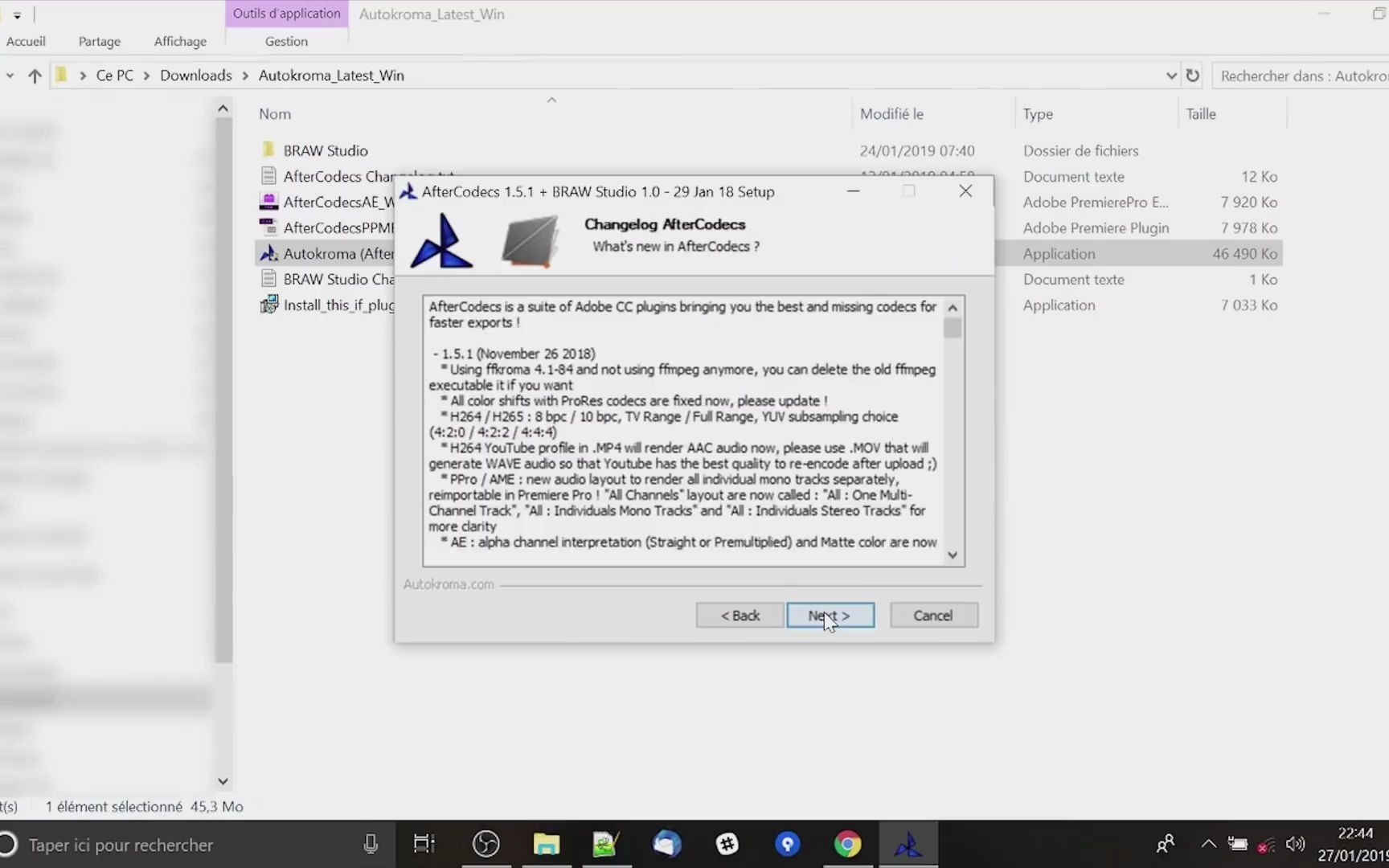Click the Autokroma installer application icon
Image resolution: width=1389 pixels, height=868 pixels.
click(268, 253)
